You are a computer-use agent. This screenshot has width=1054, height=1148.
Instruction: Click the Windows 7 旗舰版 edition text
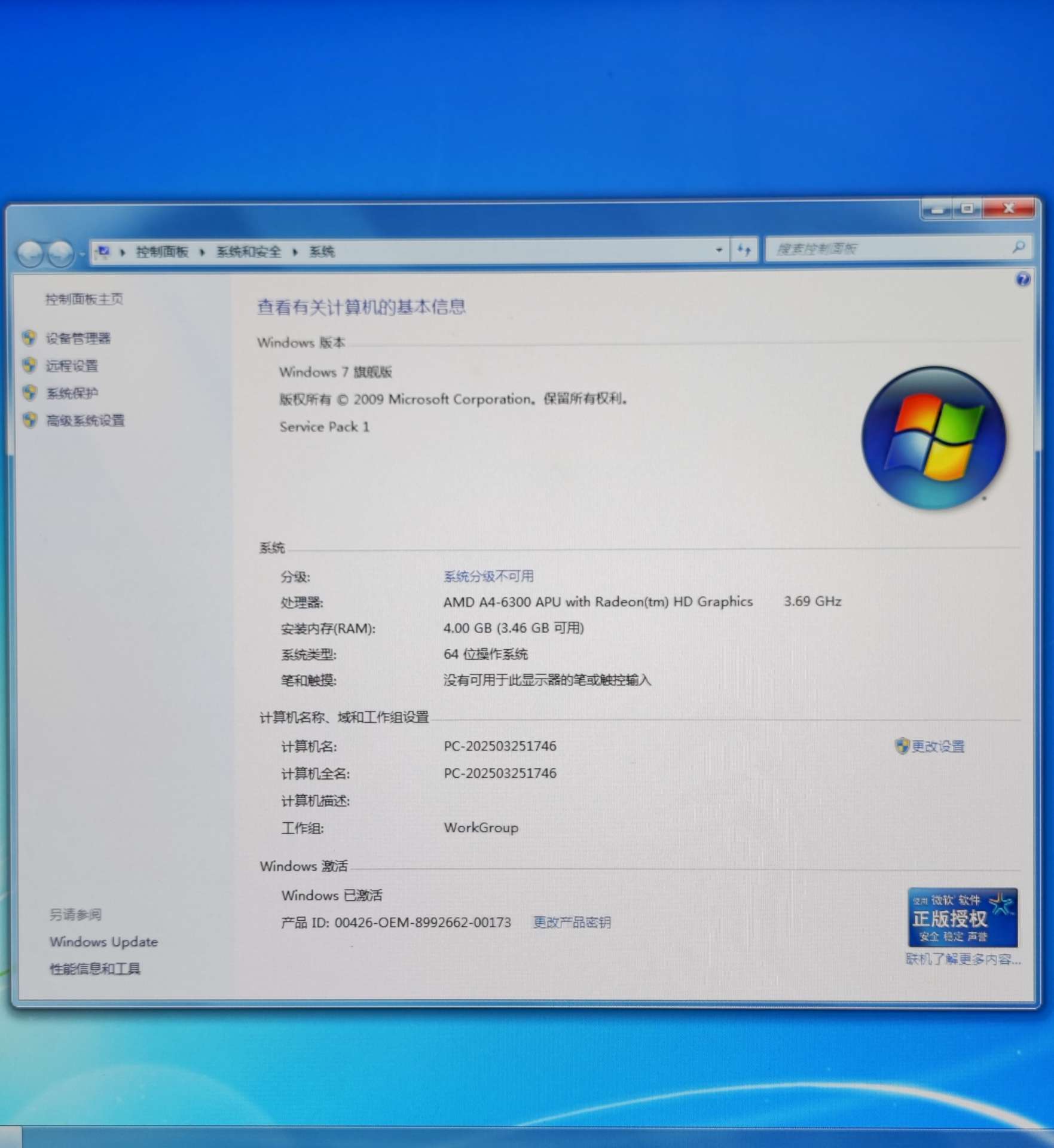[335, 372]
